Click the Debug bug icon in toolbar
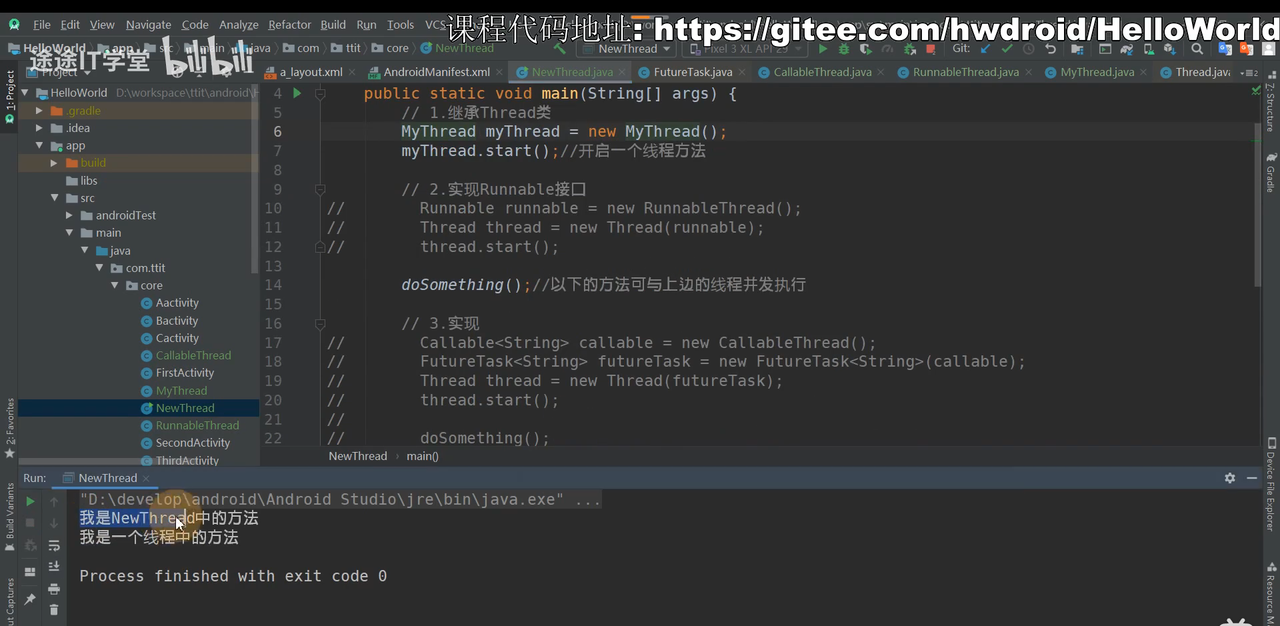 click(x=845, y=48)
